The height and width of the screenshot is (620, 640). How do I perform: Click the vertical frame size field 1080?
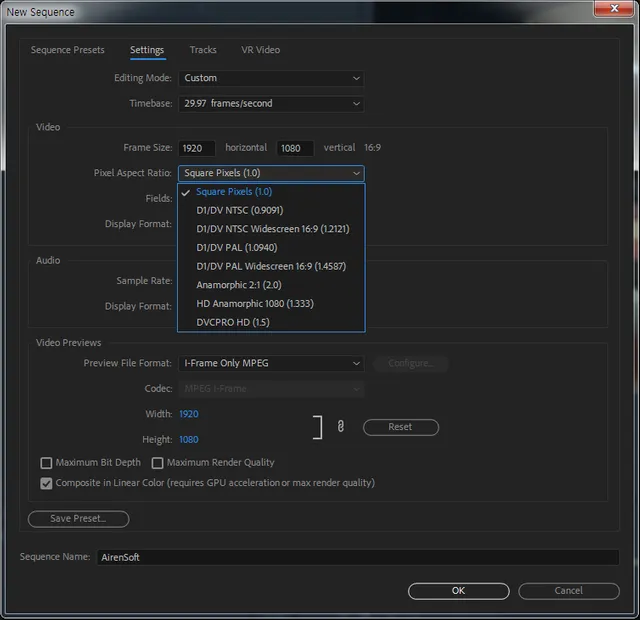pos(295,148)
